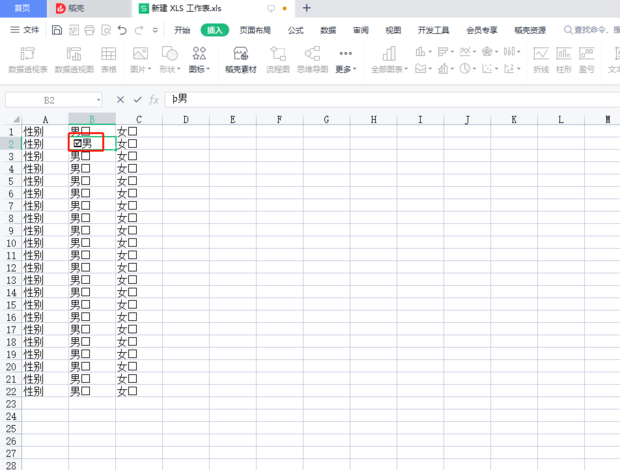
Task: Click the select-all corner triangle of the sheet
Action: tap(16, 119)
